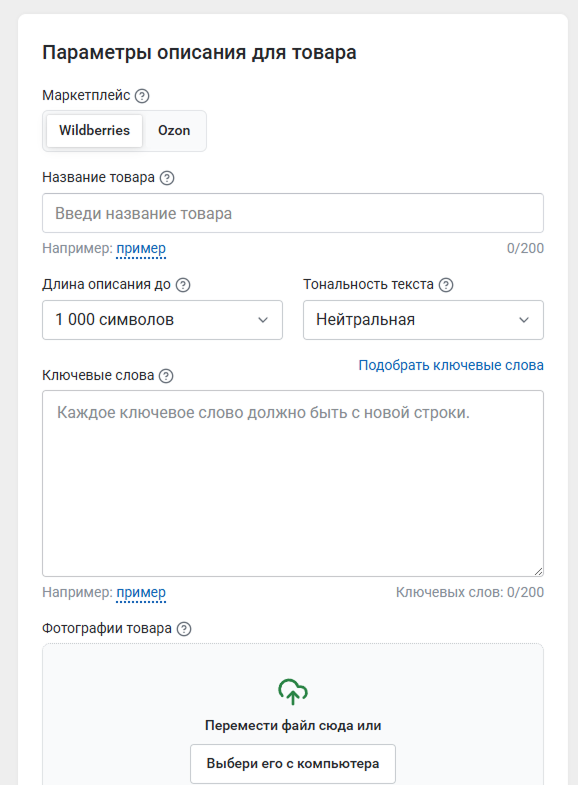The height and width of the screenshot is (785, 578).
Task: Click inside the keywords text area
Action: click(293, 484)
